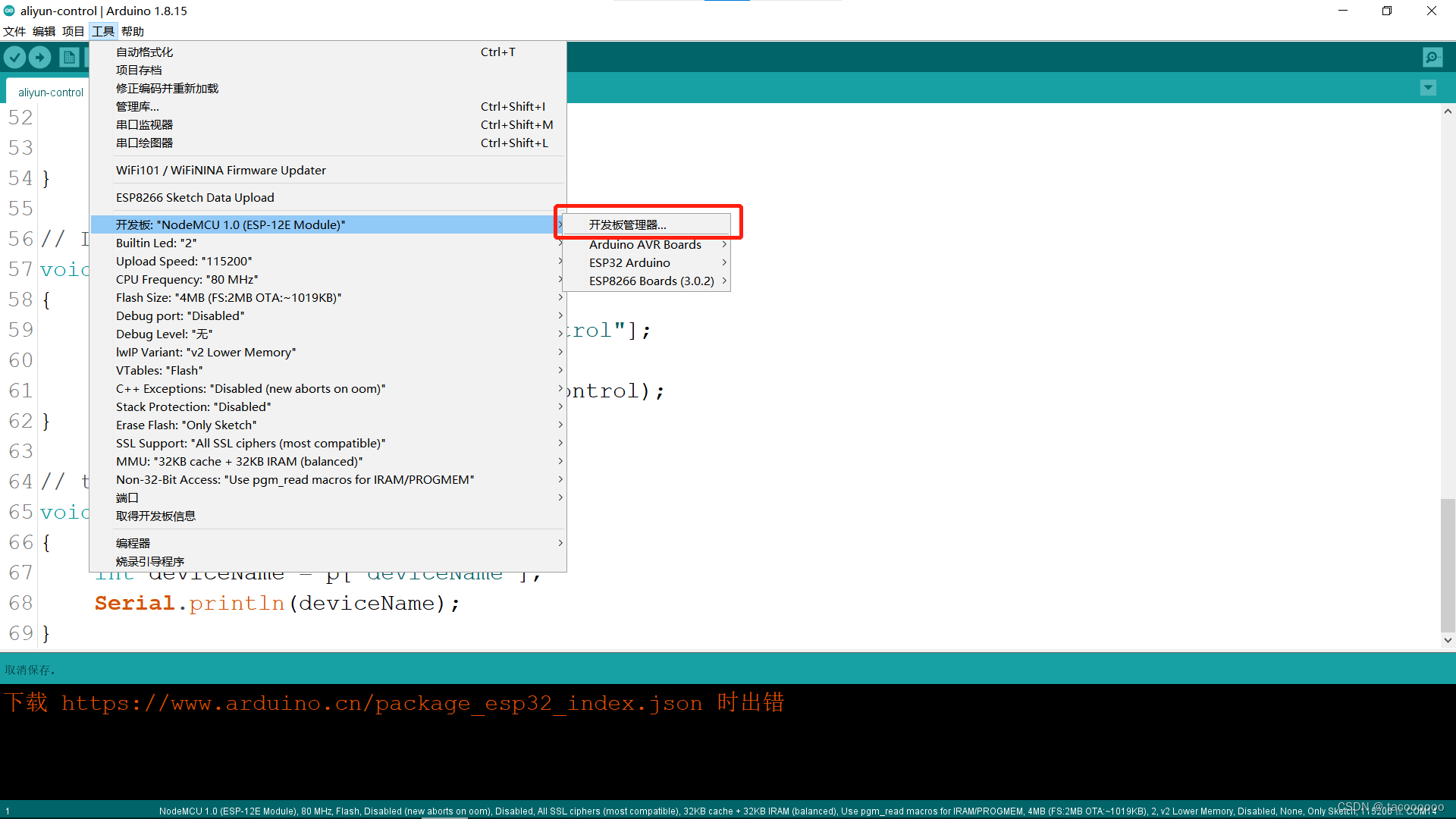Viewport: 1456px width, 819px height.
Task: Click the Upload arrow icon
Action: tap(40, 58)
